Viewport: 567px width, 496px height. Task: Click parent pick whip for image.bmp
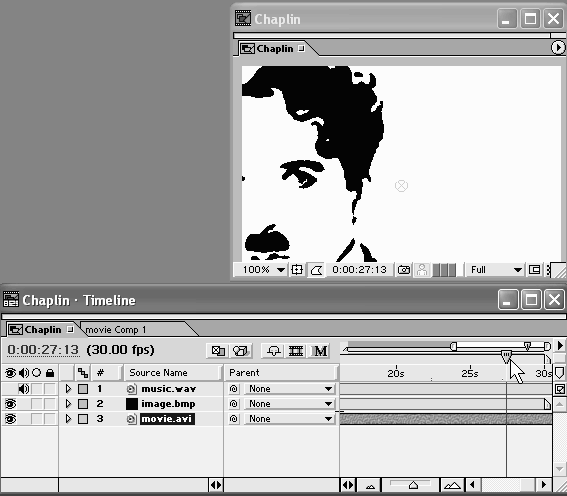(x=234, y=404)
